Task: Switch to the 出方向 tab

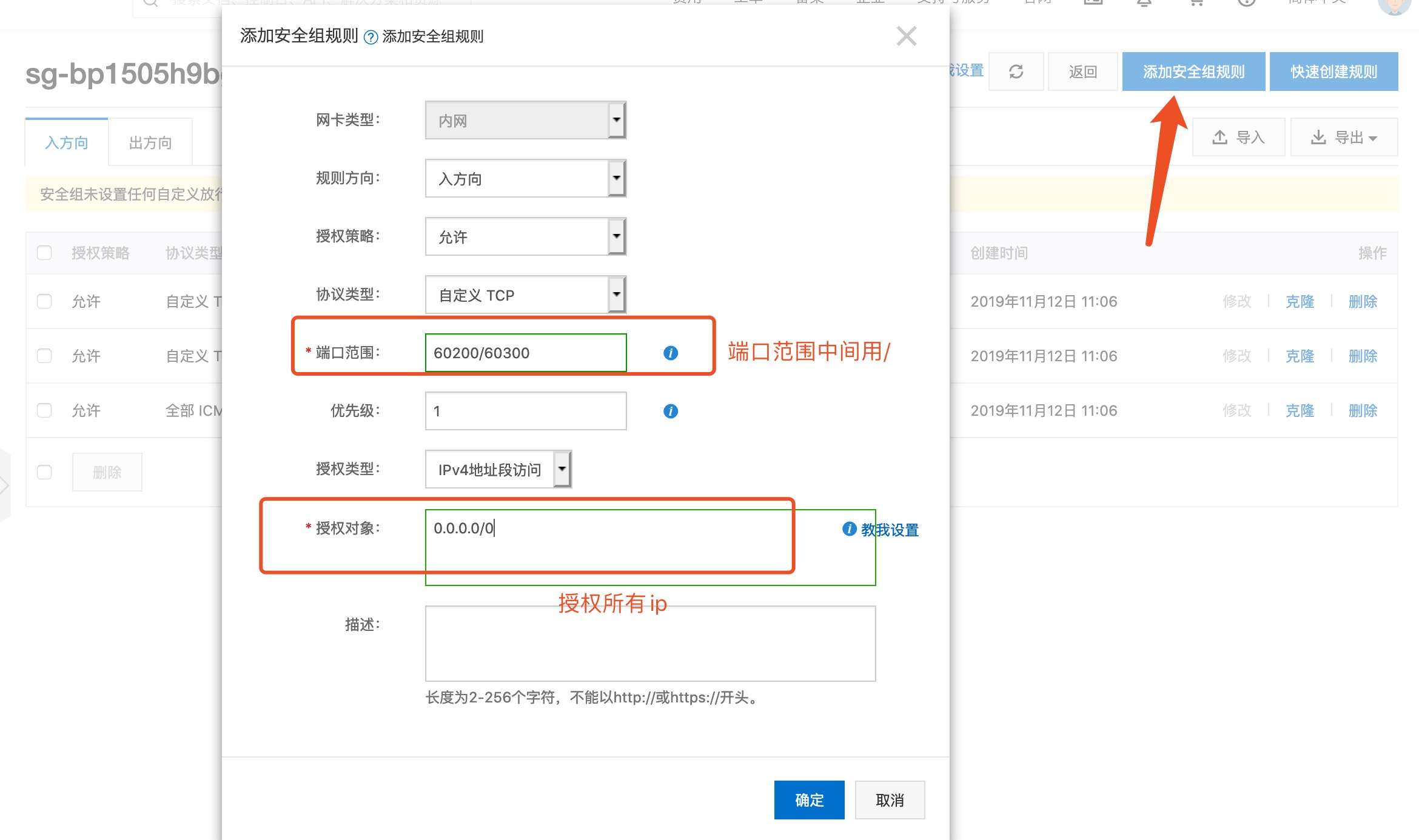Action: [150, 142]
